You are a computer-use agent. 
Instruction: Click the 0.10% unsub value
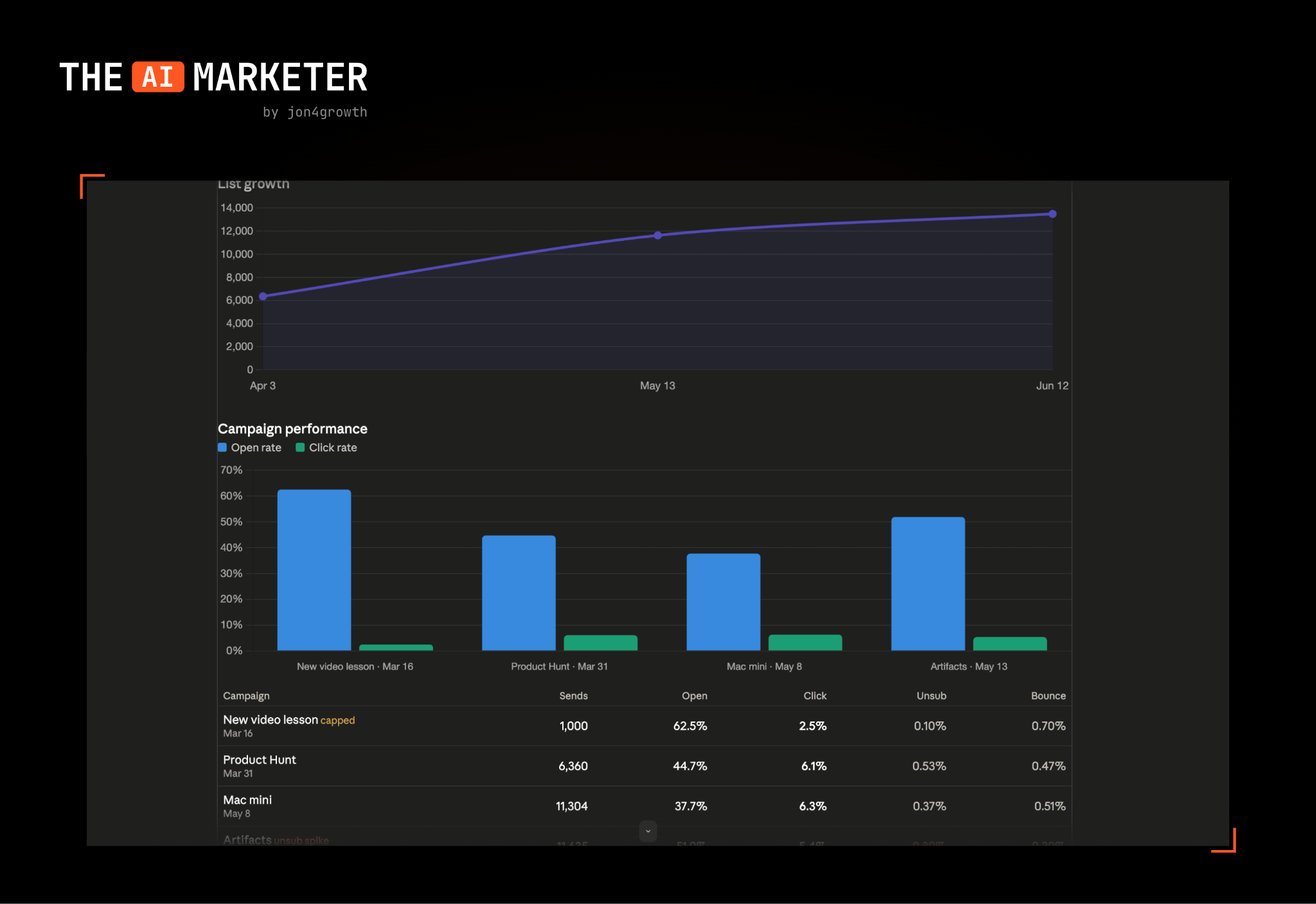pos(930,726)
